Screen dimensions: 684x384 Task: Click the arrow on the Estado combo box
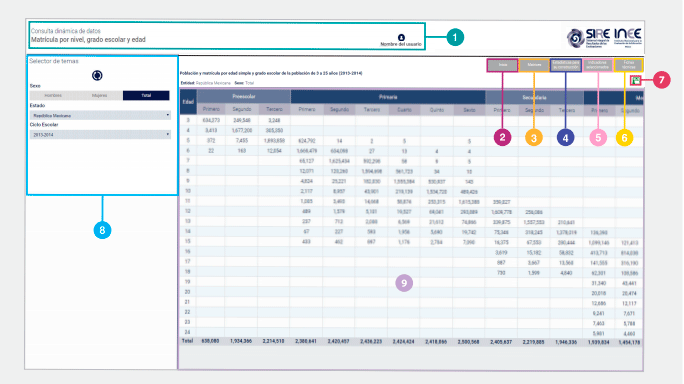tap(168, 115)
